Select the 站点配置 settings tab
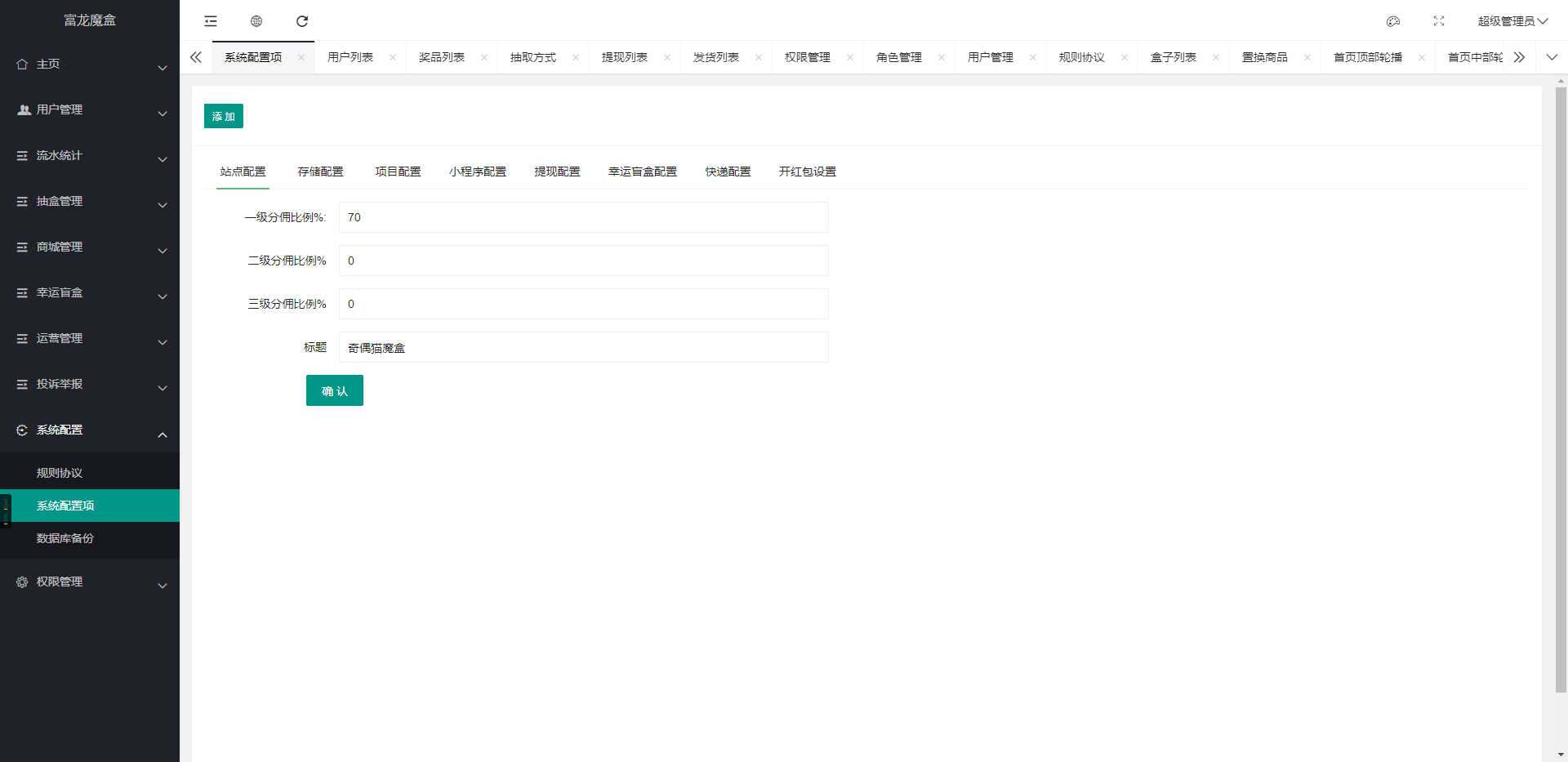The width and height of the screenshot is (1568, 762). (243, 172)
